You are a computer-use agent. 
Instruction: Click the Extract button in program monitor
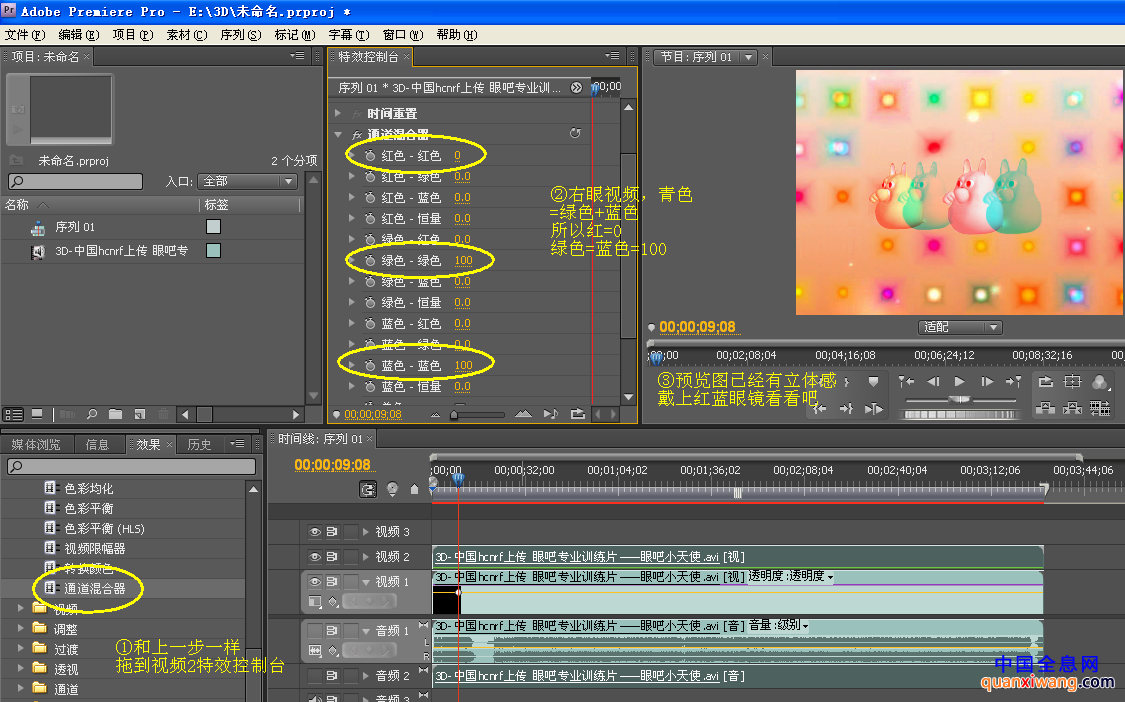tap(1072, 408)
